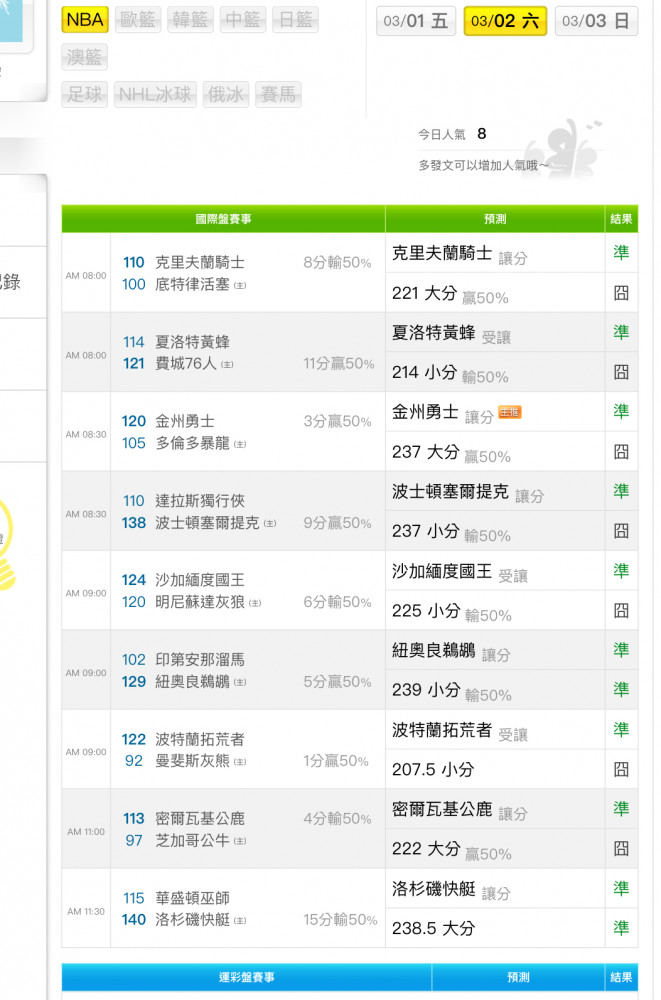Open NHL冰球 tab
661x1000 pixels.
pyautogui.click(x=155, y=94)
